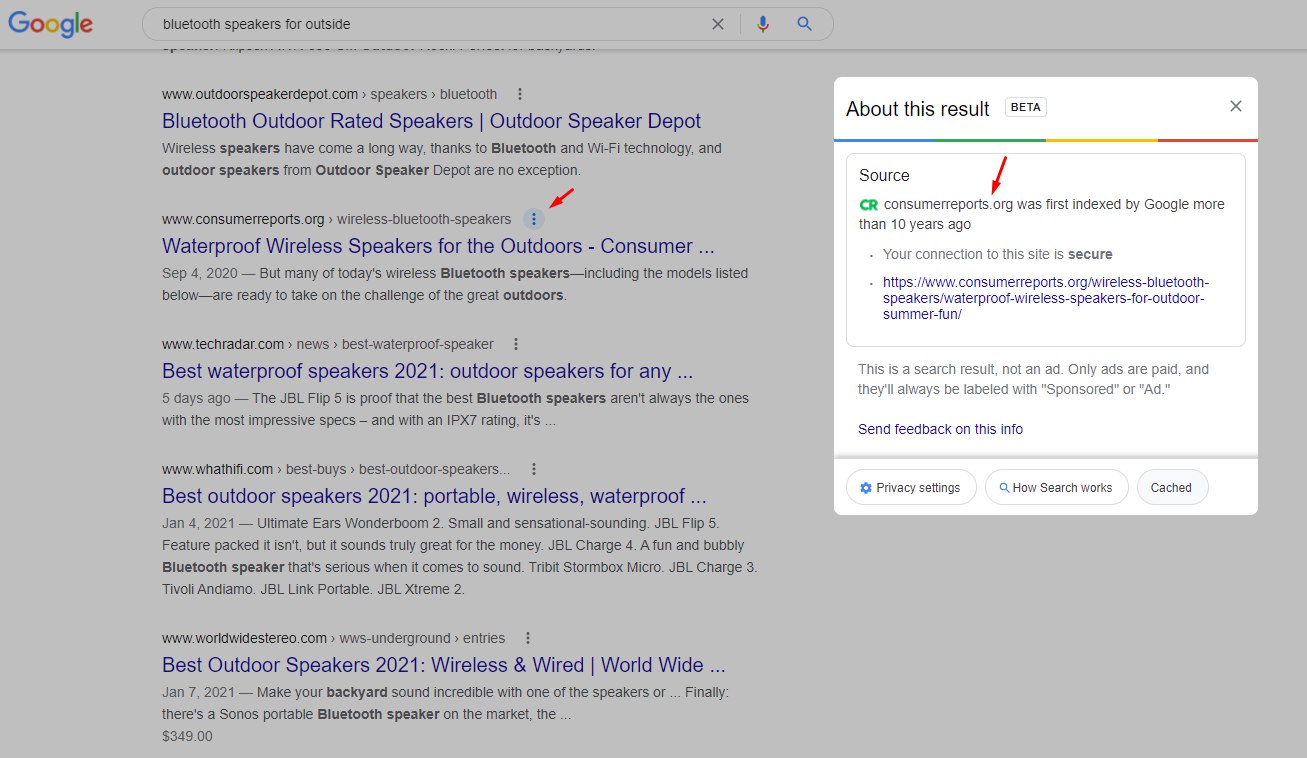Screen dimensions: 1307x758
Task: Click the Source heading in panel
Action: pyautogui.click(x=884, y=175)
